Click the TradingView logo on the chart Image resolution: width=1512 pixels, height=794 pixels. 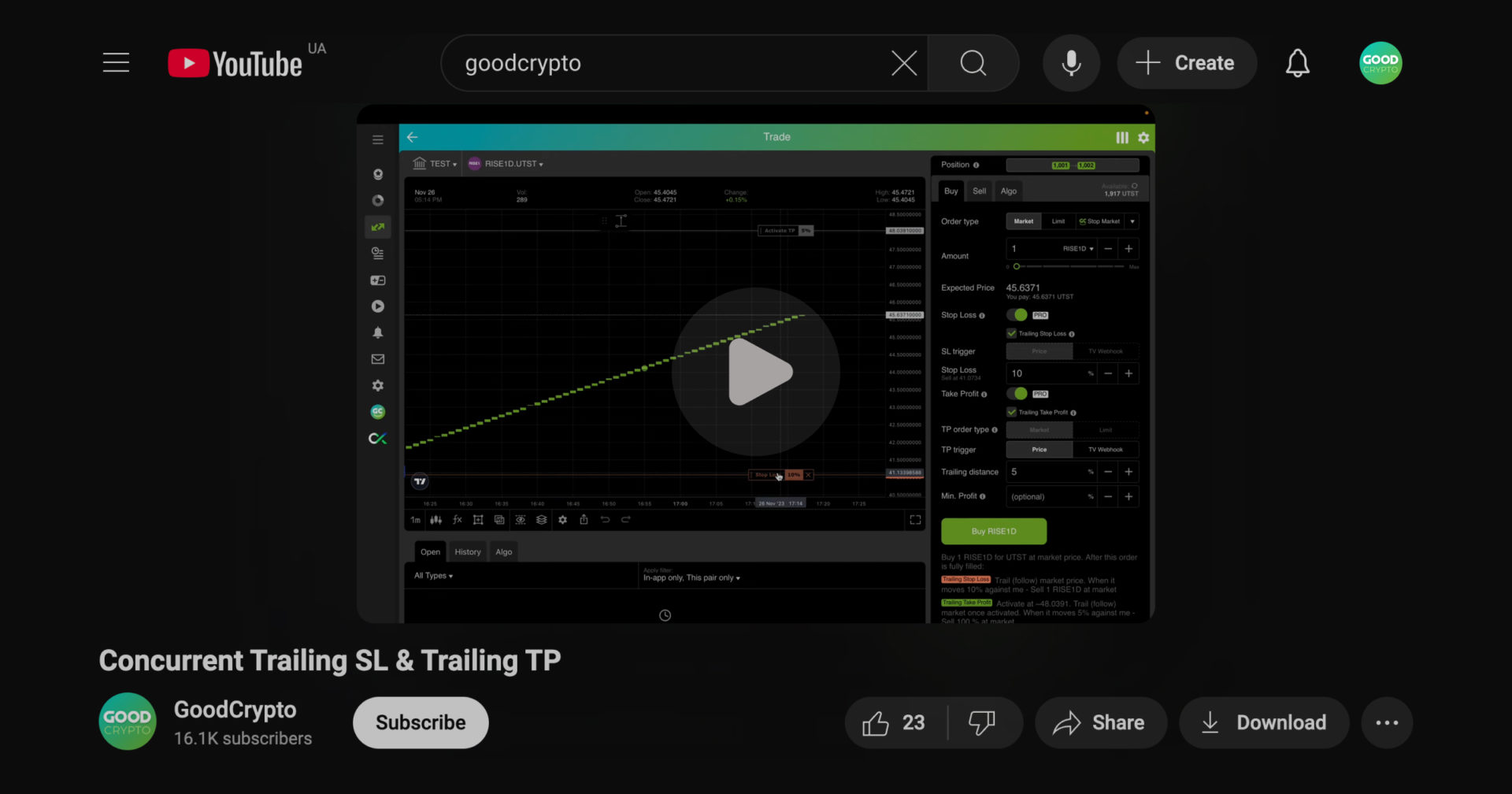(419, 481)
